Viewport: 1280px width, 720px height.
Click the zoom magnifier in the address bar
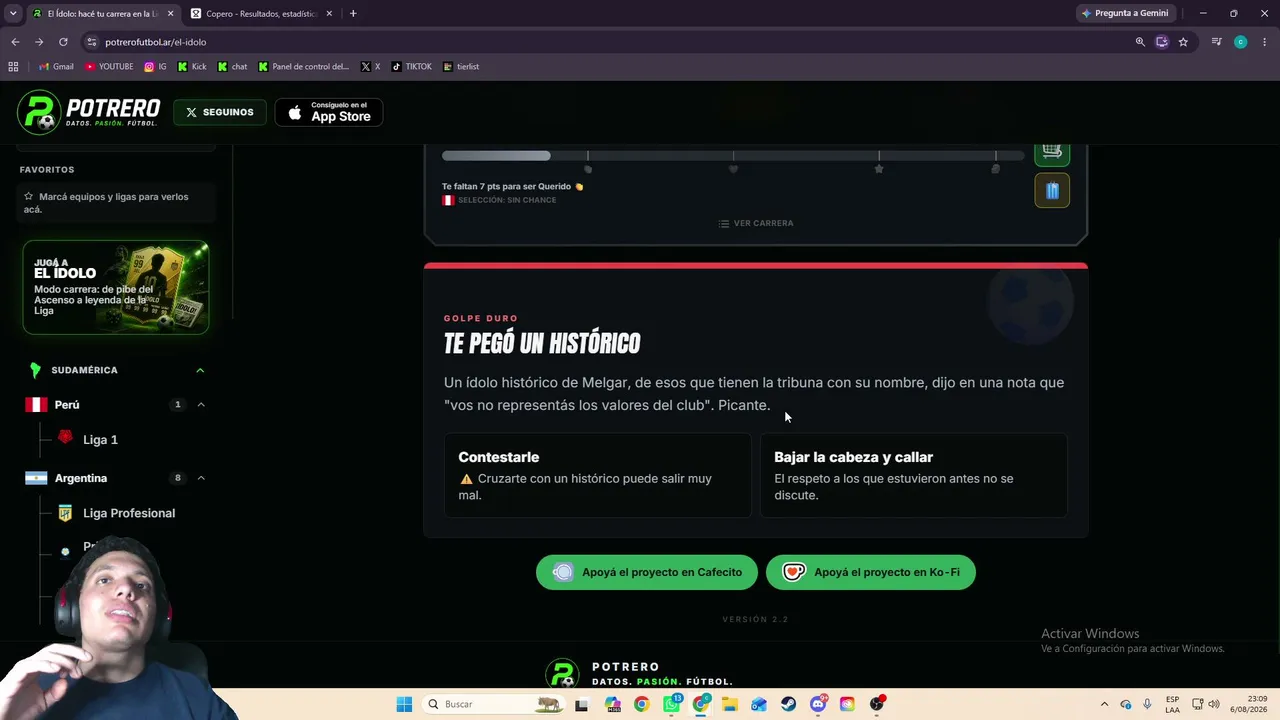pyautogui.click(x=1140, y=42)
